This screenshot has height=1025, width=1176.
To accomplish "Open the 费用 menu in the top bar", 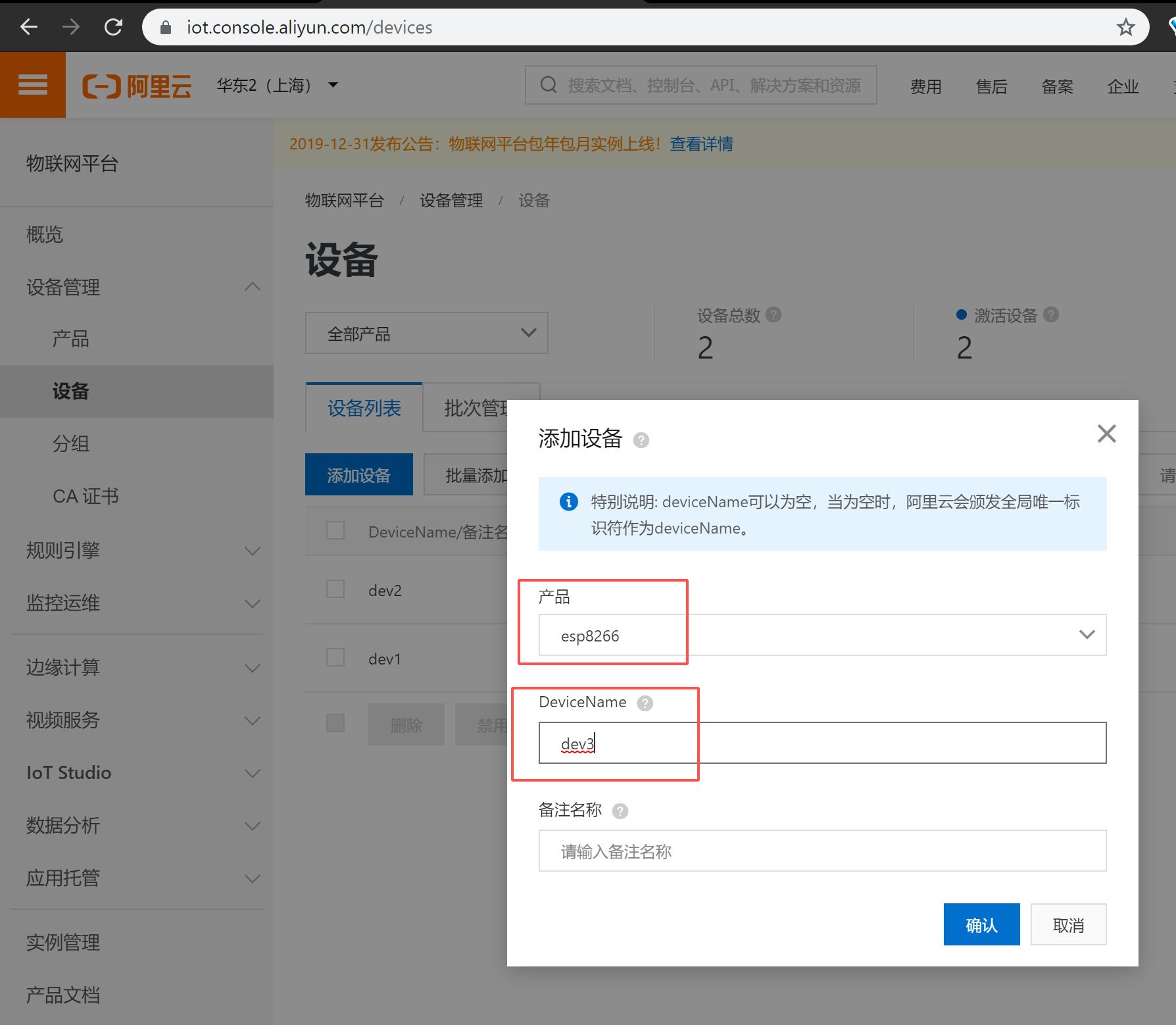I will (x=925, y=86).
